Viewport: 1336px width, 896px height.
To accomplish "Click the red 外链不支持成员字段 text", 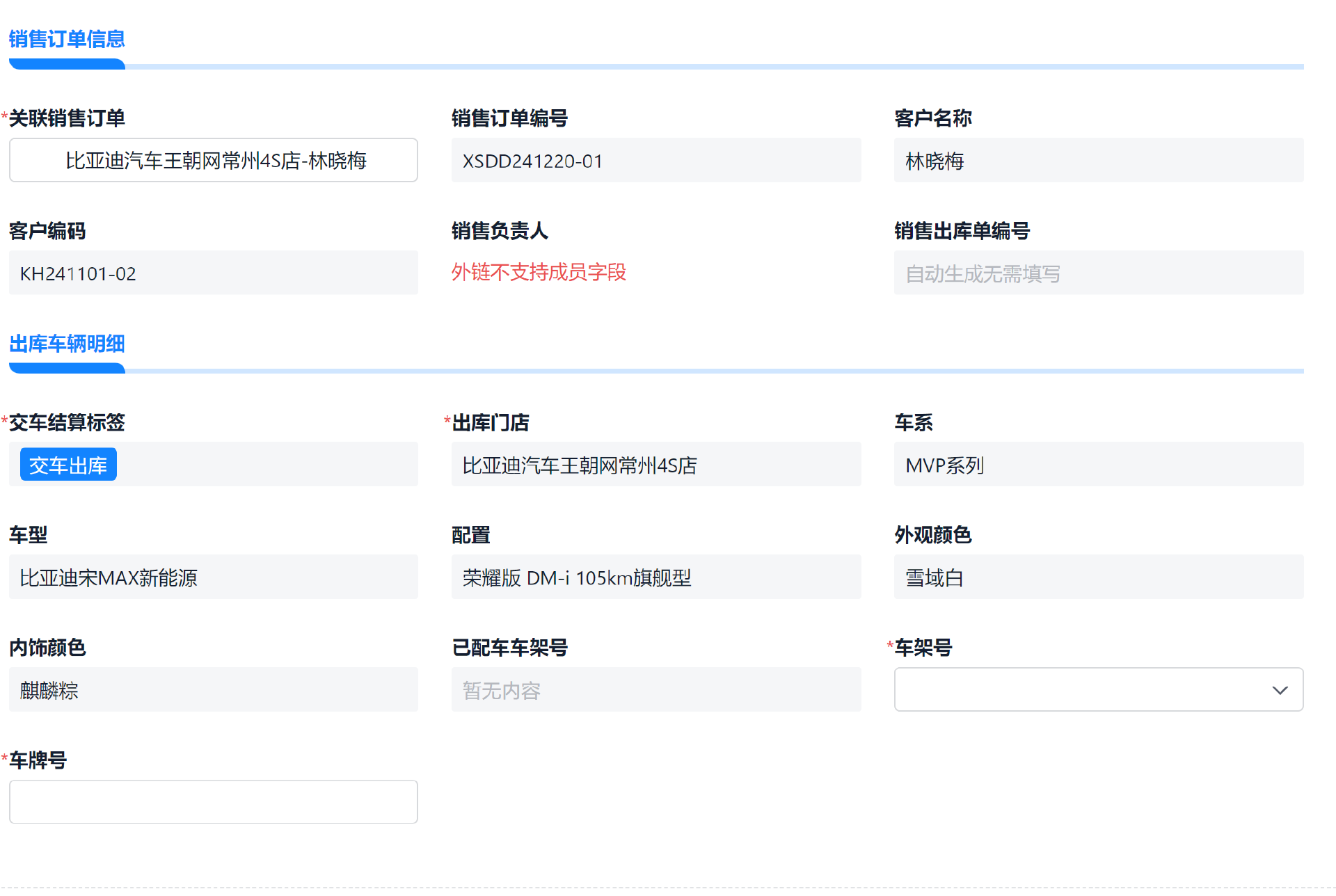I will coord(539,272).
